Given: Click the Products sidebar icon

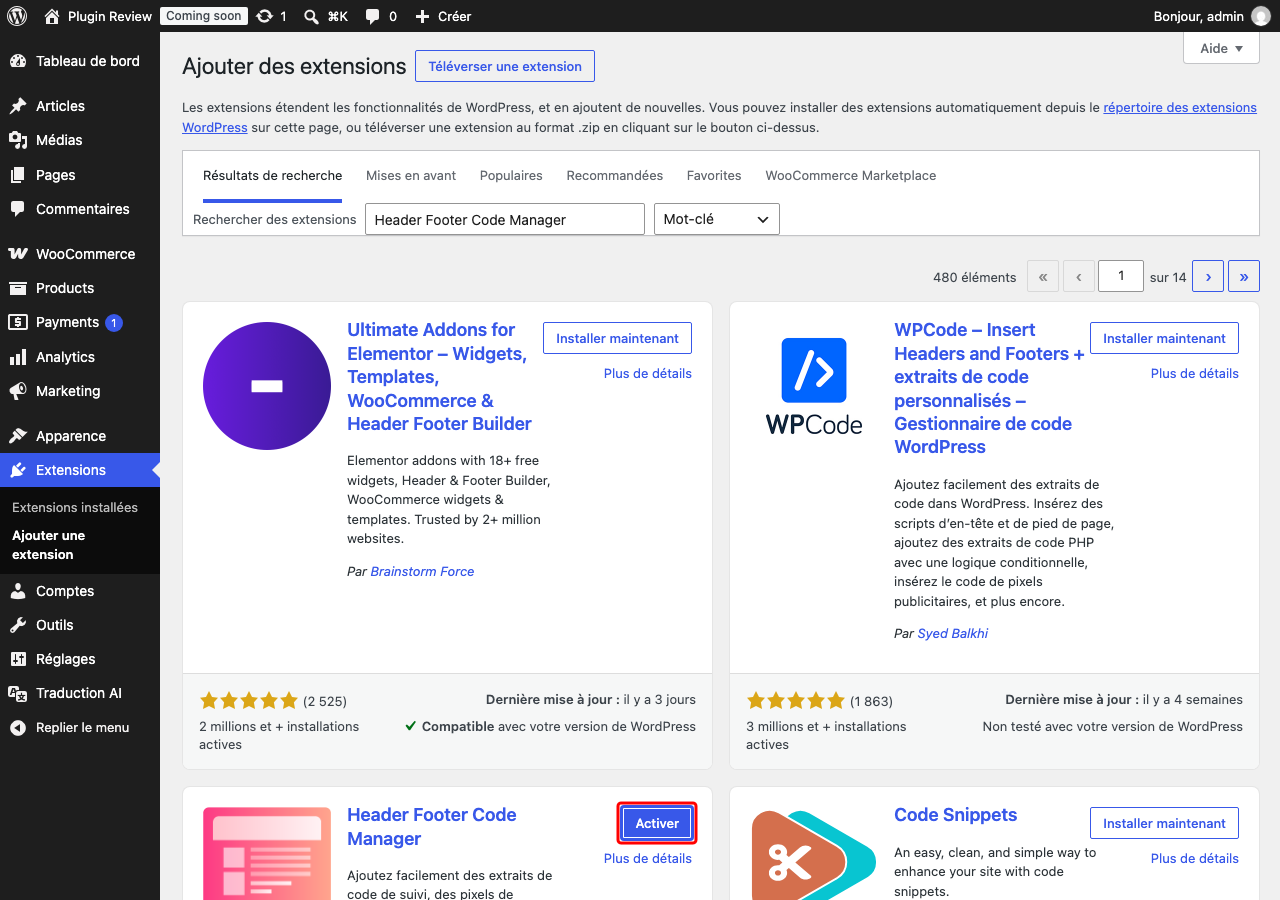Looking at the screenshot, I should pos(18,288).
